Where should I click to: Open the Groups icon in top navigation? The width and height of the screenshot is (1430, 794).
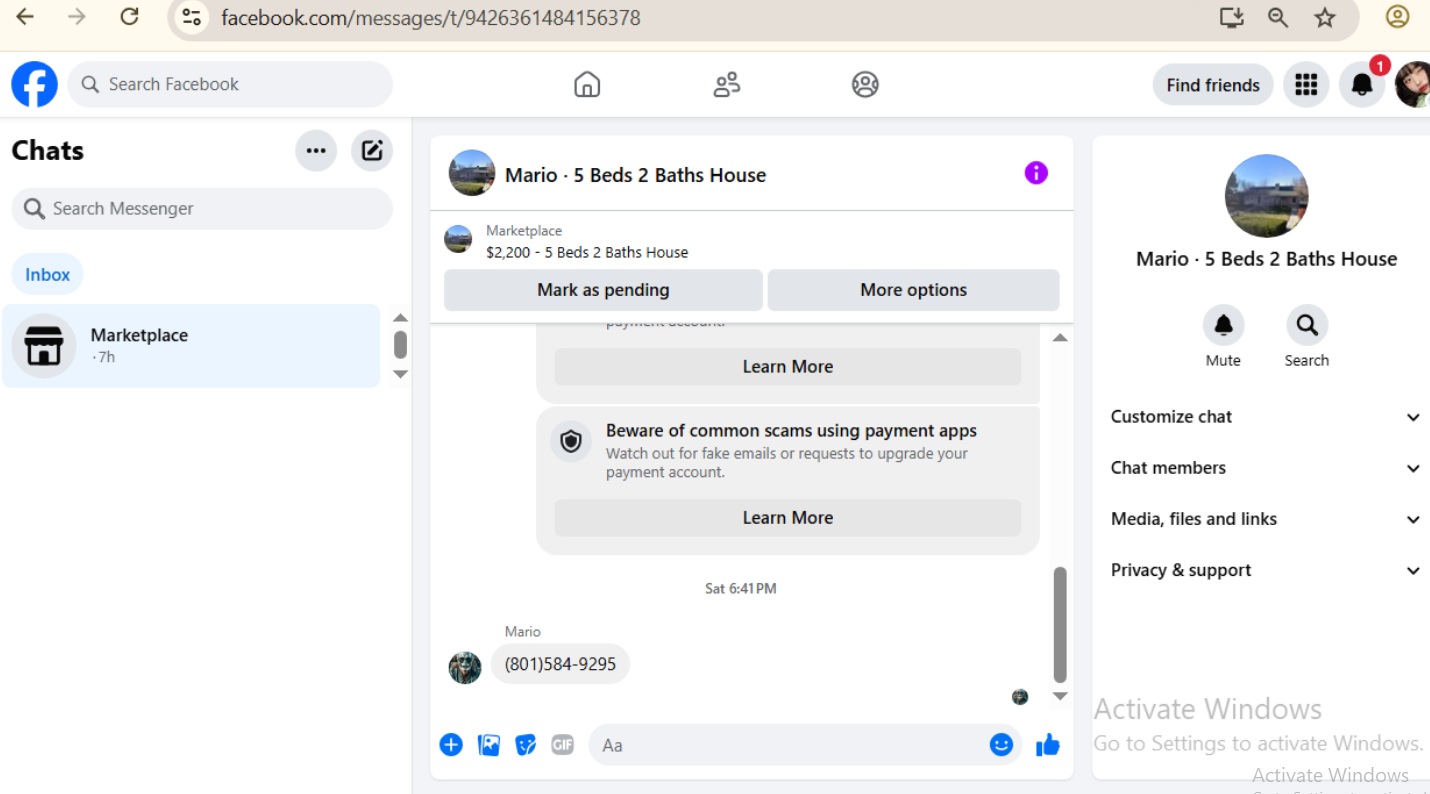pyautogui.click(x=865, y=85)
